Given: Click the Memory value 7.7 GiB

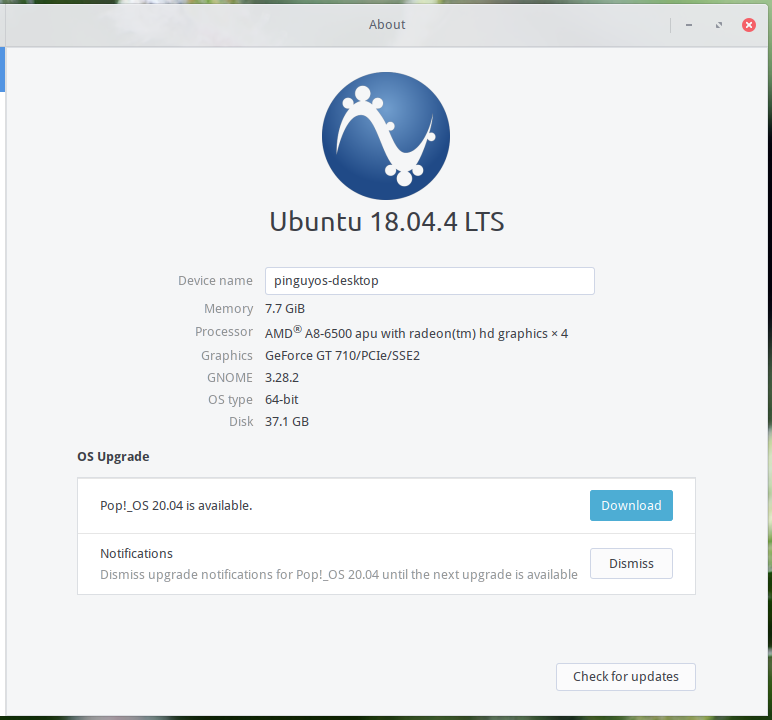Looking at the screenshot, I should (x=285, y=309).
